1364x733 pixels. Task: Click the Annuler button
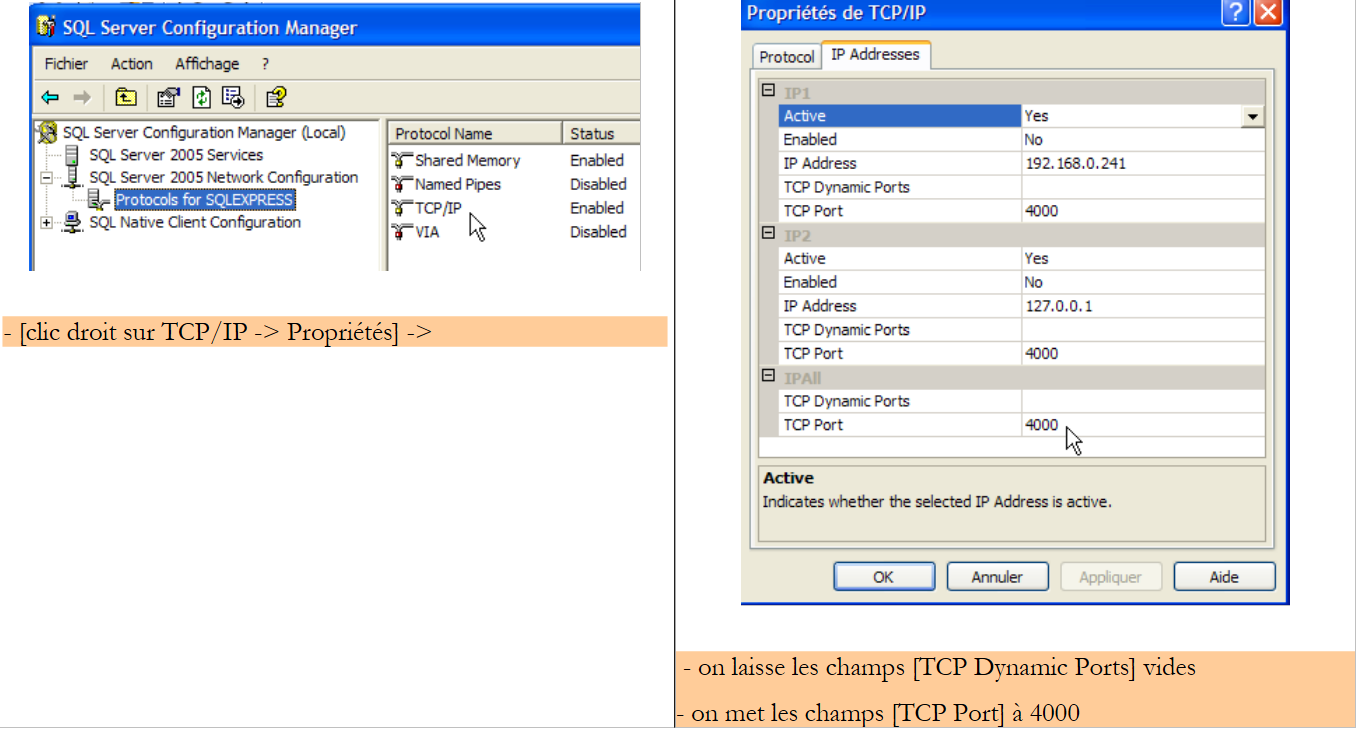[997, 577]
